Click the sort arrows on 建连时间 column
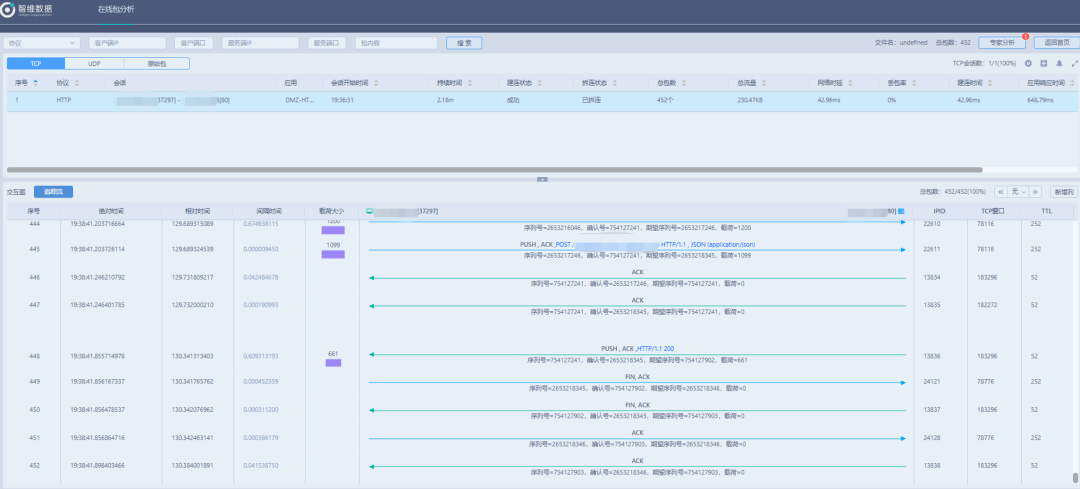Screen dimensions: 1080x489 pos(989,83)
